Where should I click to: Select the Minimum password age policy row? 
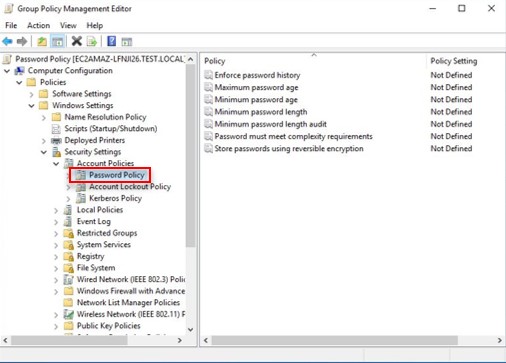256,99
